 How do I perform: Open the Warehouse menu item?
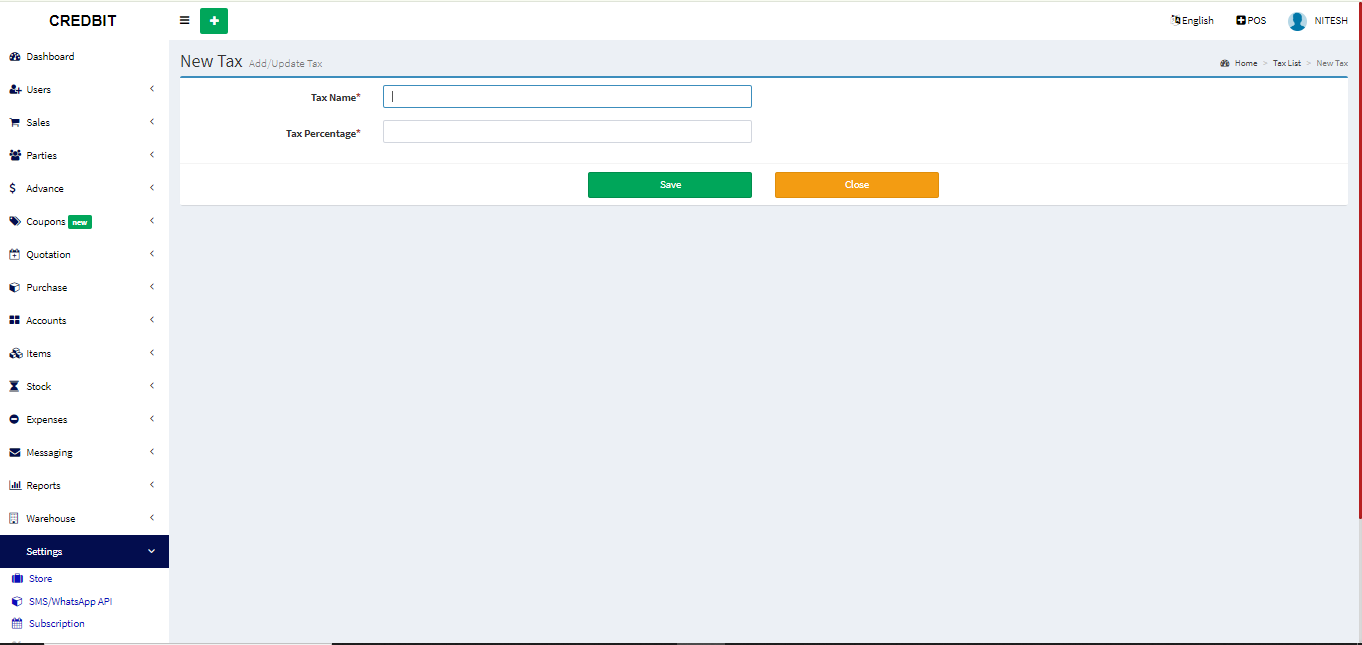[x=84, y=519]
